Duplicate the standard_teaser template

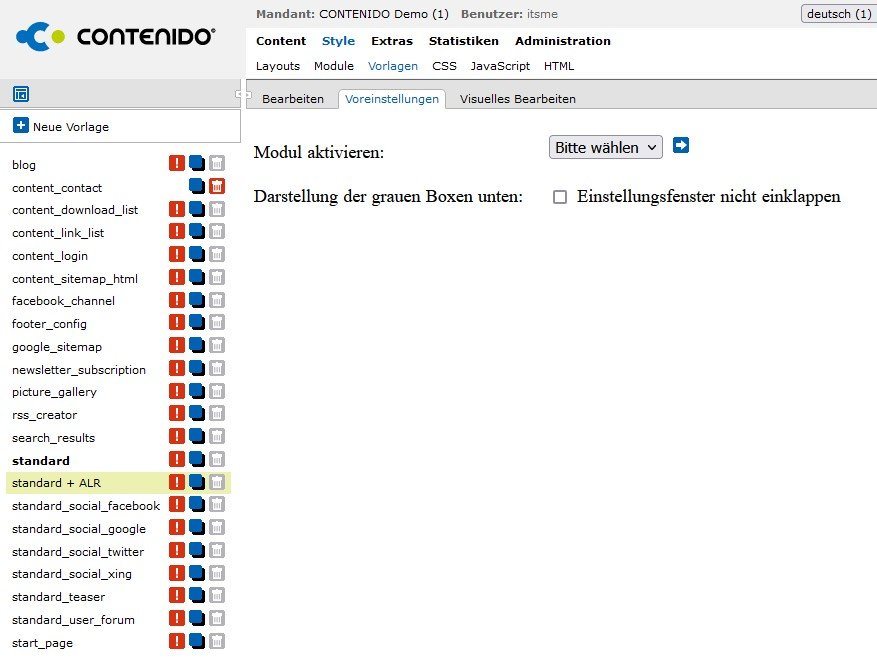[x=197, y=597]
